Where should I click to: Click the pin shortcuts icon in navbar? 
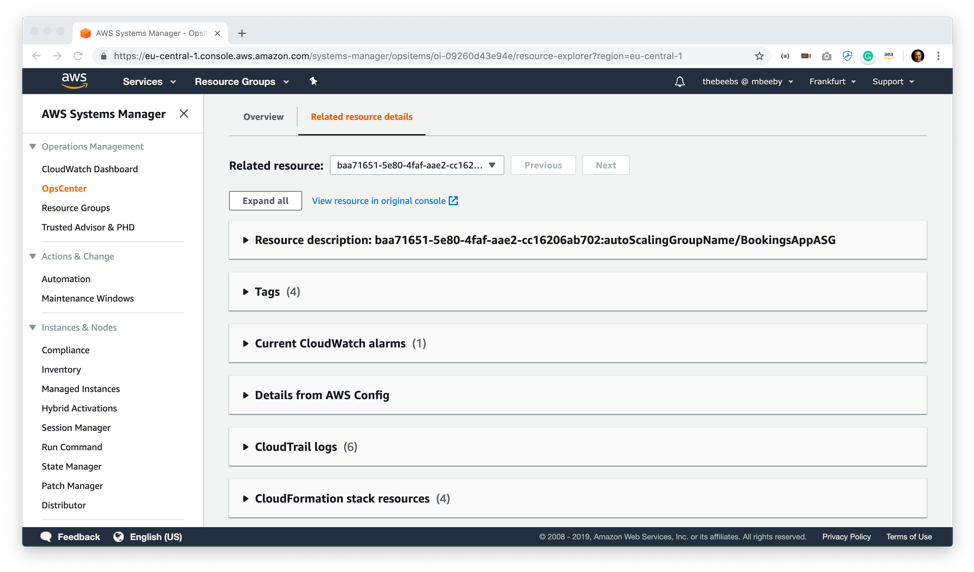coord(313,81)
